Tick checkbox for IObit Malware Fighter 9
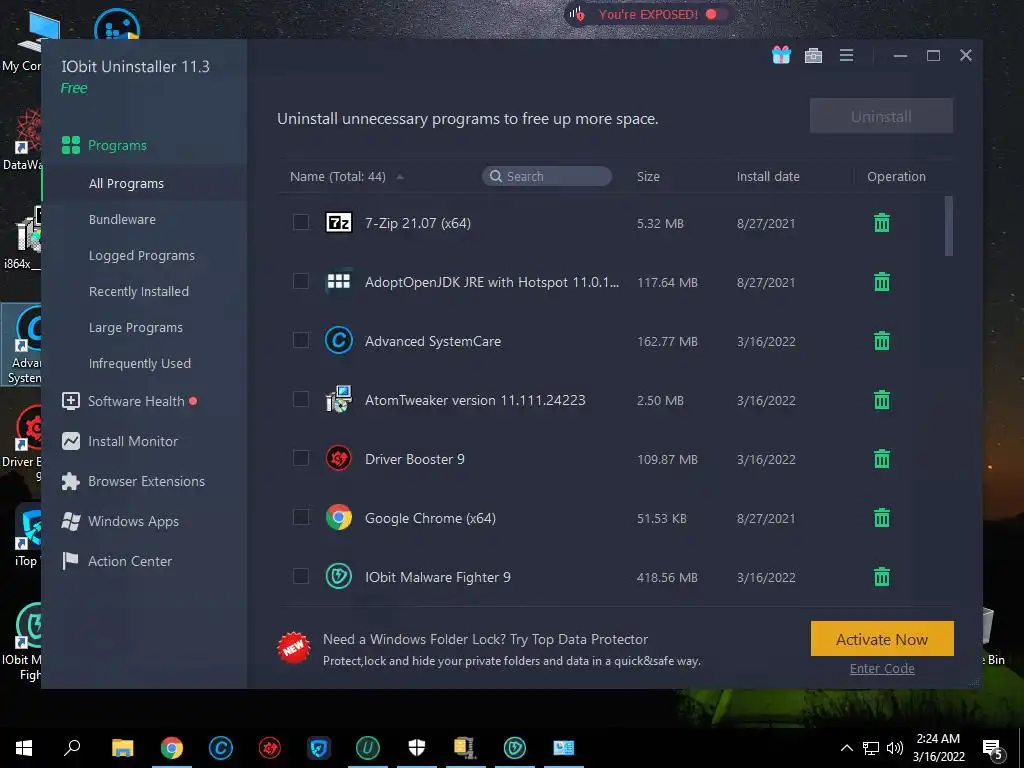 [x=301, y=576]
